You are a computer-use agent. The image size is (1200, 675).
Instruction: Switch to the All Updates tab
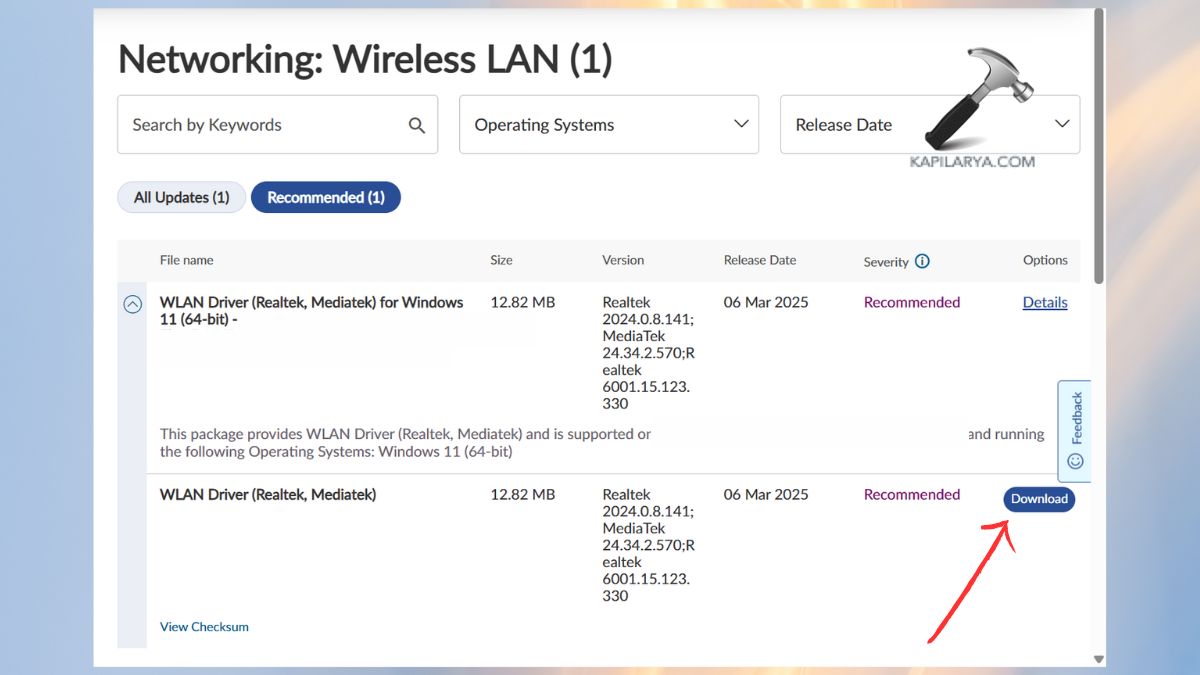click(x=181, y=197)
